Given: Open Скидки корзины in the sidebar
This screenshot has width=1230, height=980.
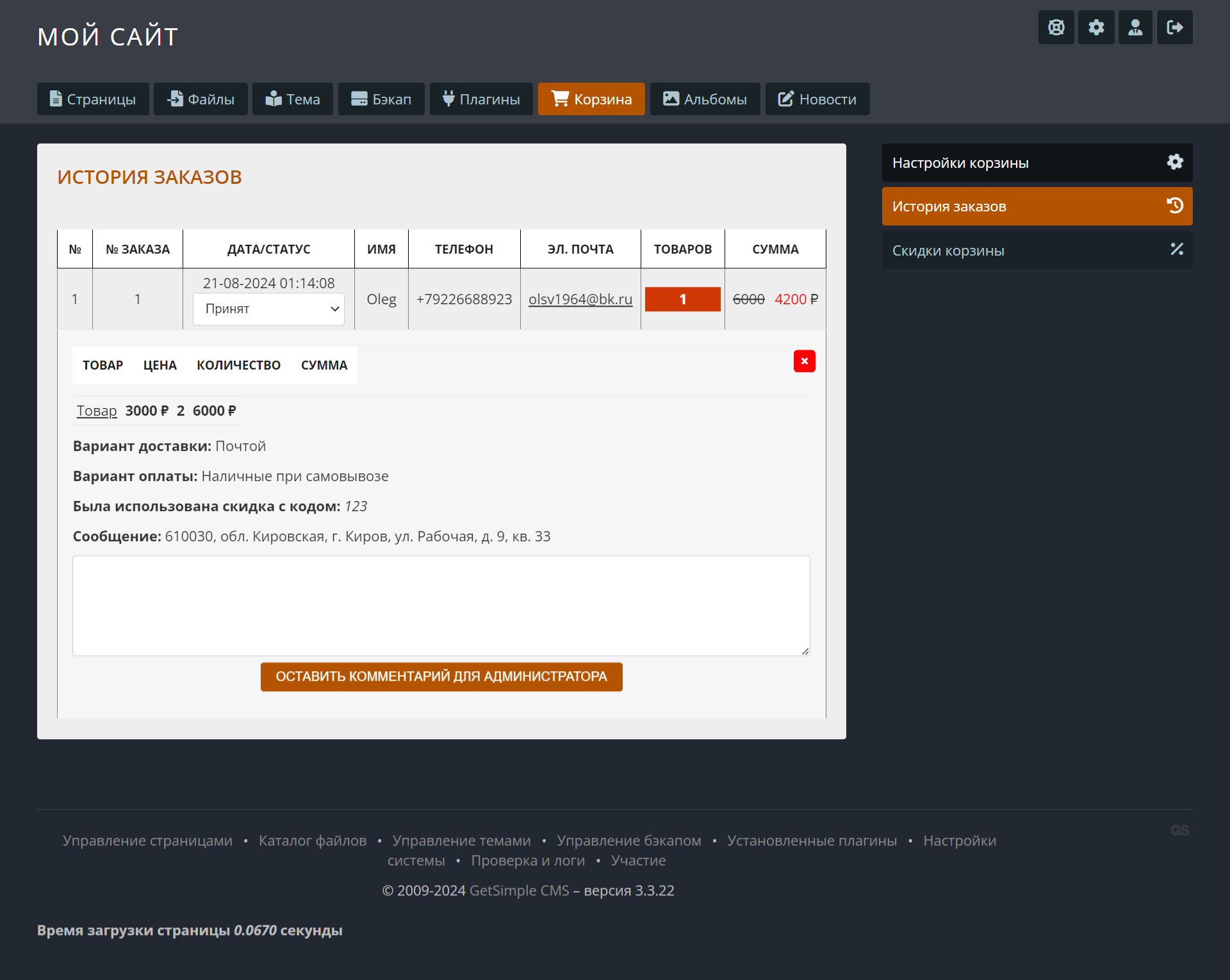Looking at the screenshot, I should click(1037, 250).
